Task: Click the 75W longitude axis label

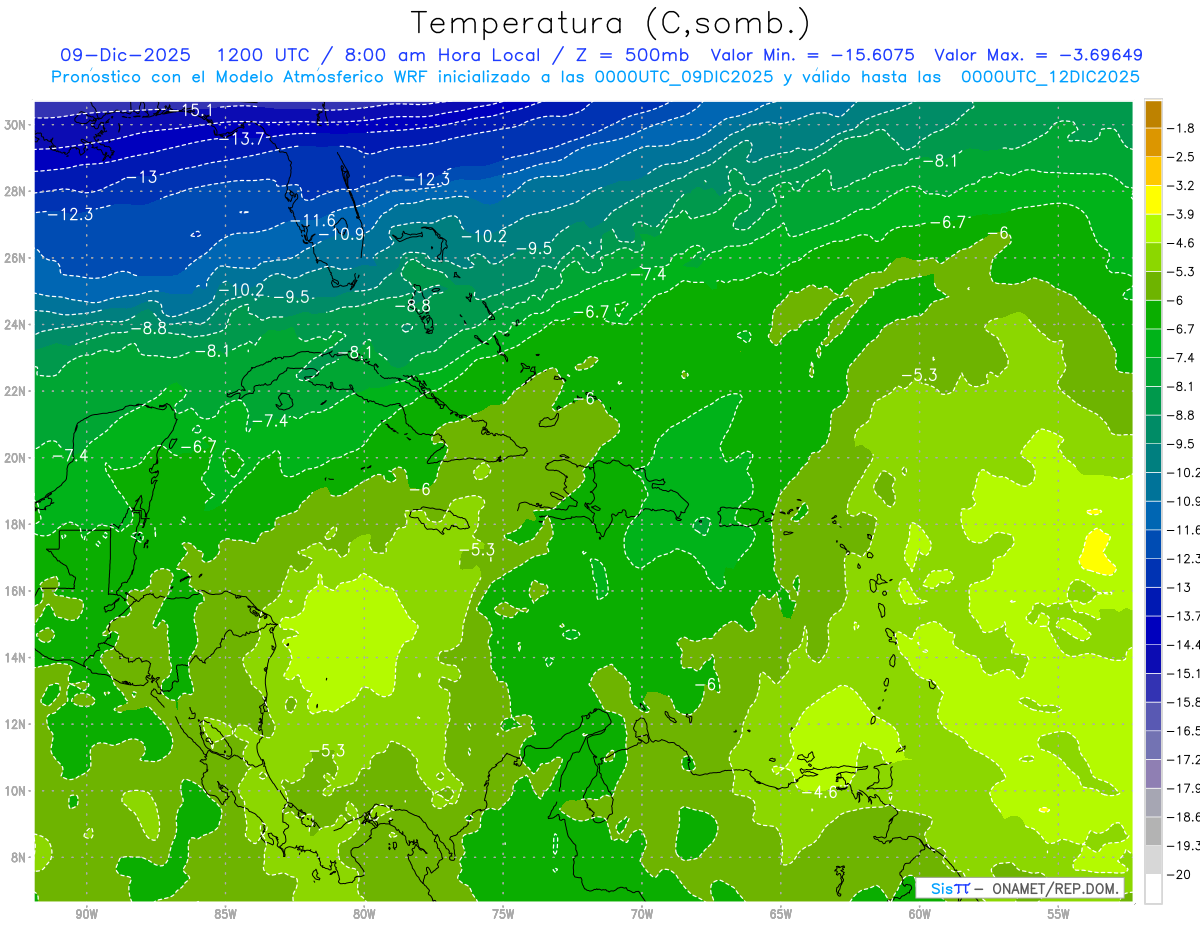Action: pyautogui.click(x=503, y=914)
